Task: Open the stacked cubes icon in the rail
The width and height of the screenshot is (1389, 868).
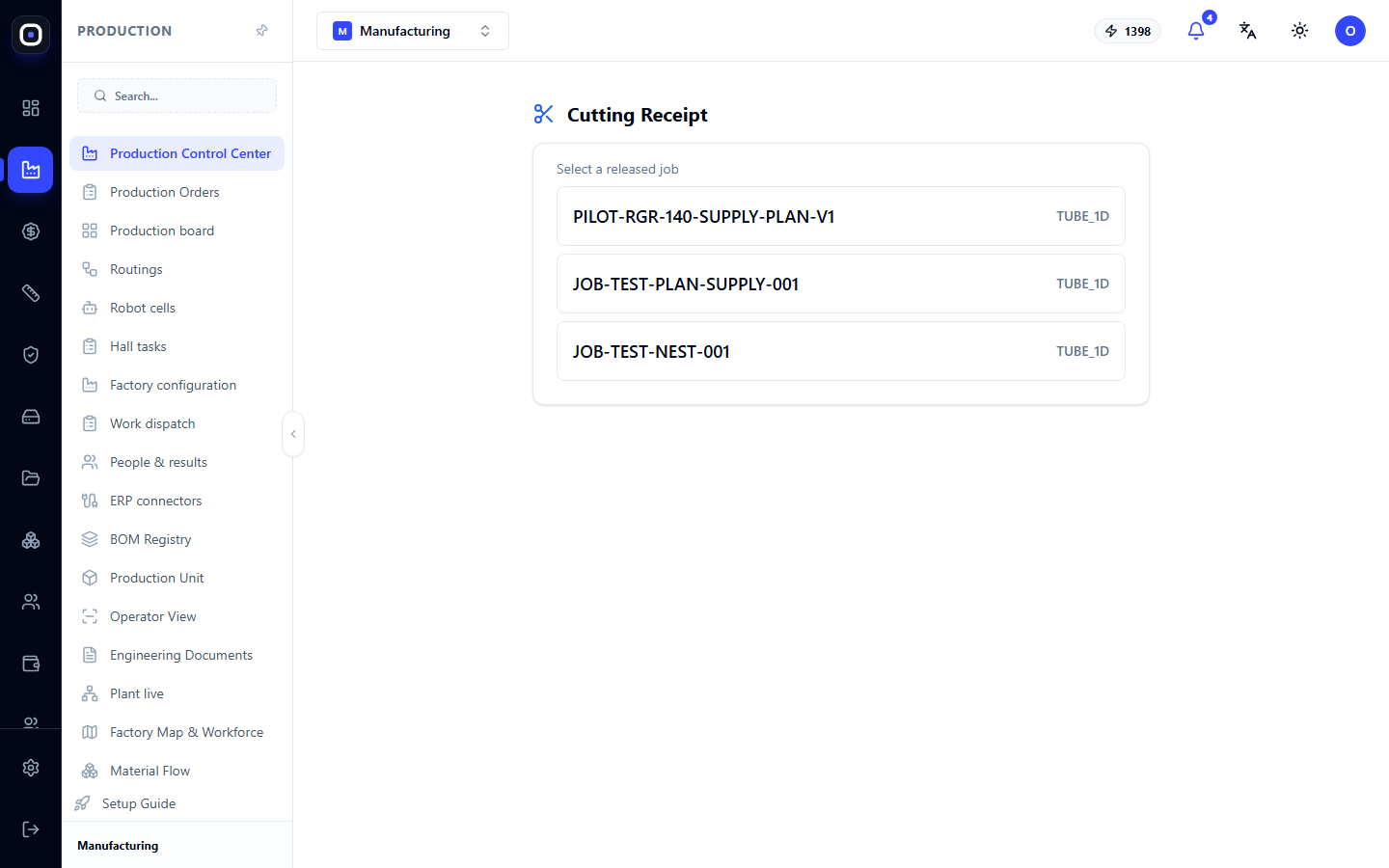Action: [x=31, y=540]
